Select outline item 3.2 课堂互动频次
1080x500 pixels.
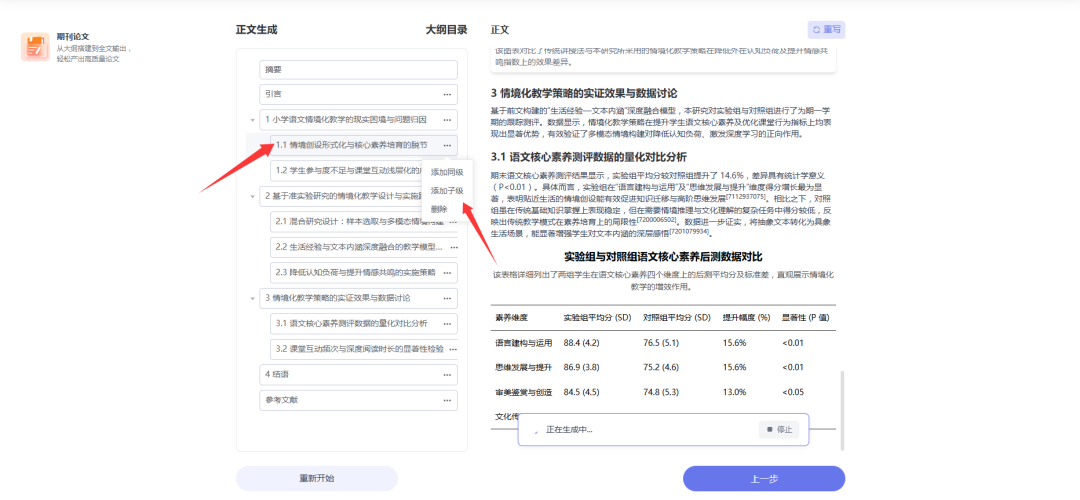(x=363, y=349)
